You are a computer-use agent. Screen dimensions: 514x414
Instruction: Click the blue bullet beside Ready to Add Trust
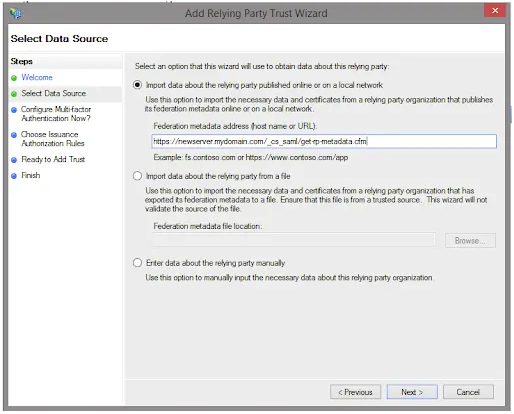point(14,160)
